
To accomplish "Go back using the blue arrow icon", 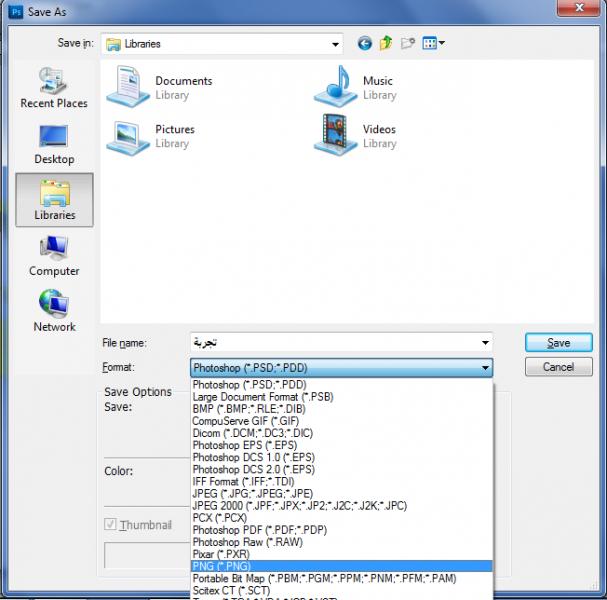I will pos(364,43).
